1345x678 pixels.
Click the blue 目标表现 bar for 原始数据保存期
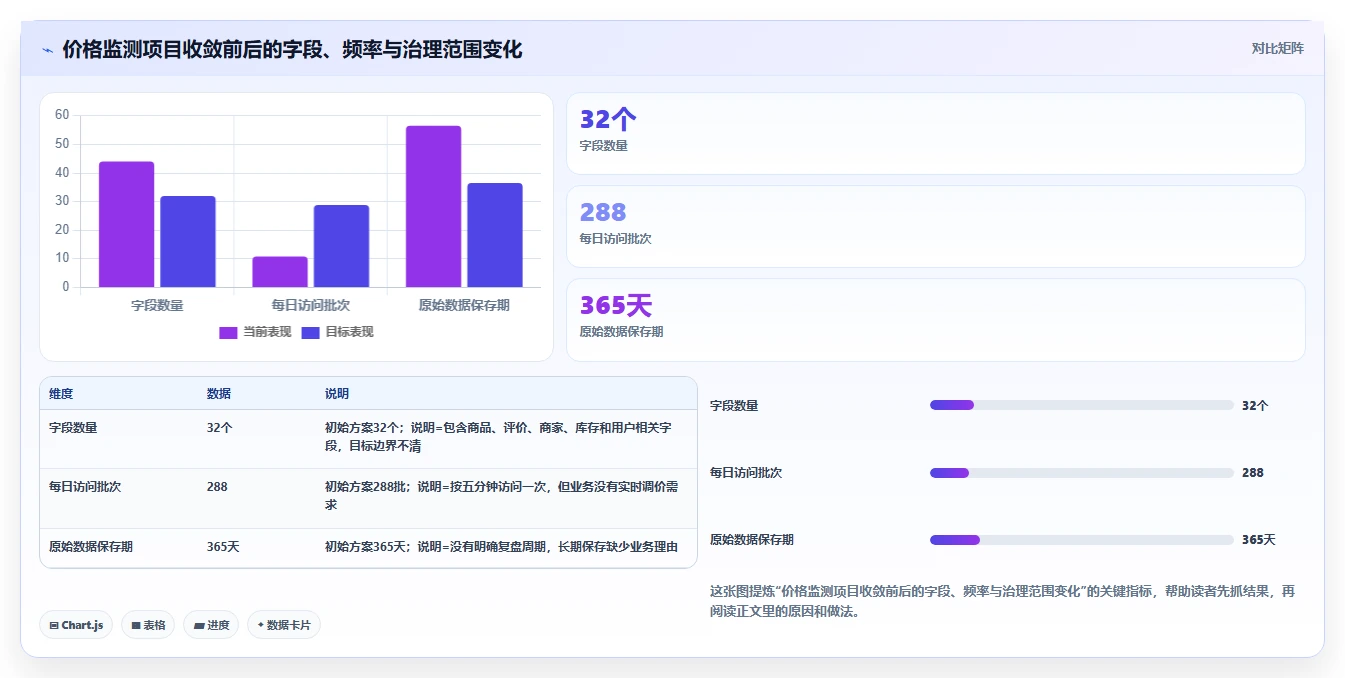pyautogui.click(x=495, y=235)
